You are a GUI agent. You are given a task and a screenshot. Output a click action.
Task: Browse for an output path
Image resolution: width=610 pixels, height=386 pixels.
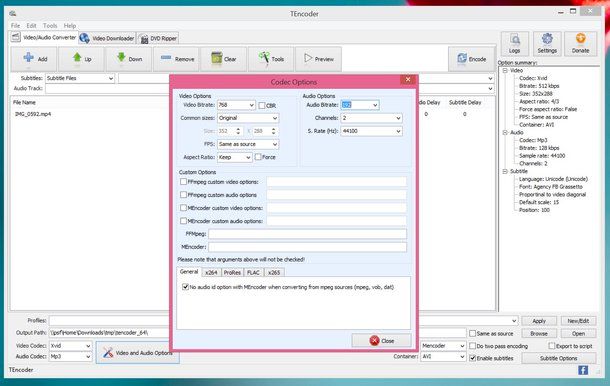[x=539, y=333]
